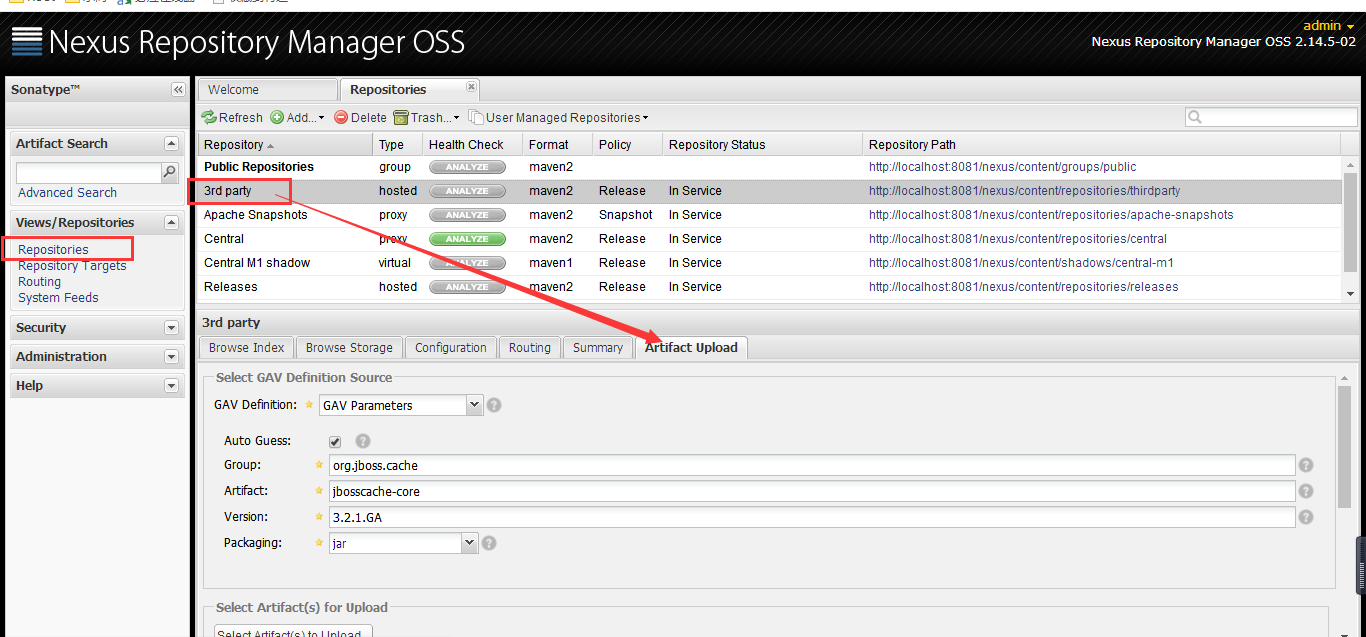The image size is (1366, 637).
Task: Select the Central M1 shadow row
Action: click(x=770, y=263)
